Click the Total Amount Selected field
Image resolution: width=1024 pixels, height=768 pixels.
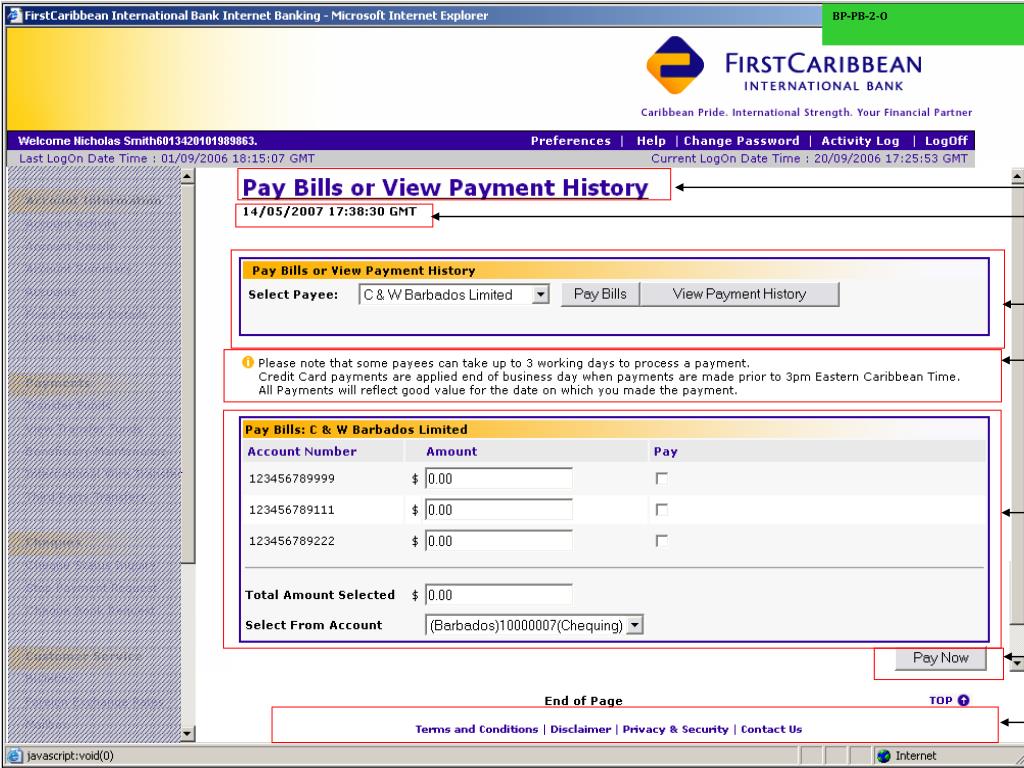click(499, 595)
